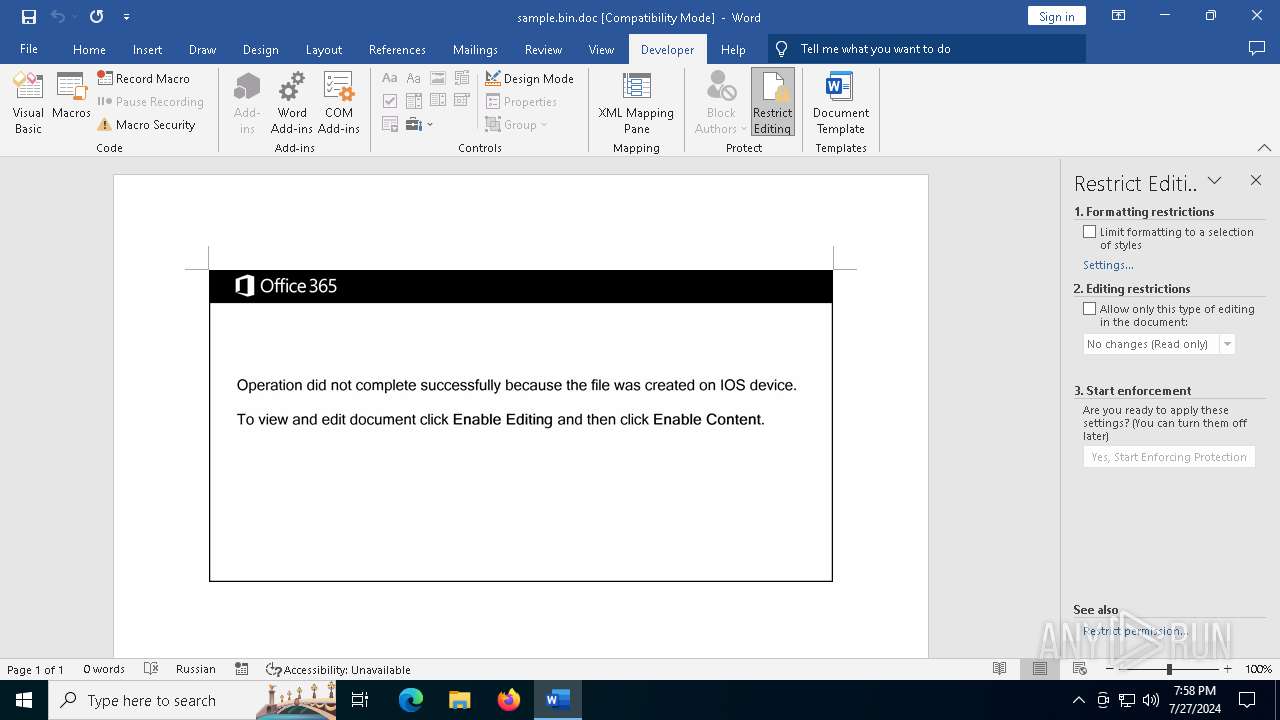Switch to Read Mode view

(x=999, y=669)
